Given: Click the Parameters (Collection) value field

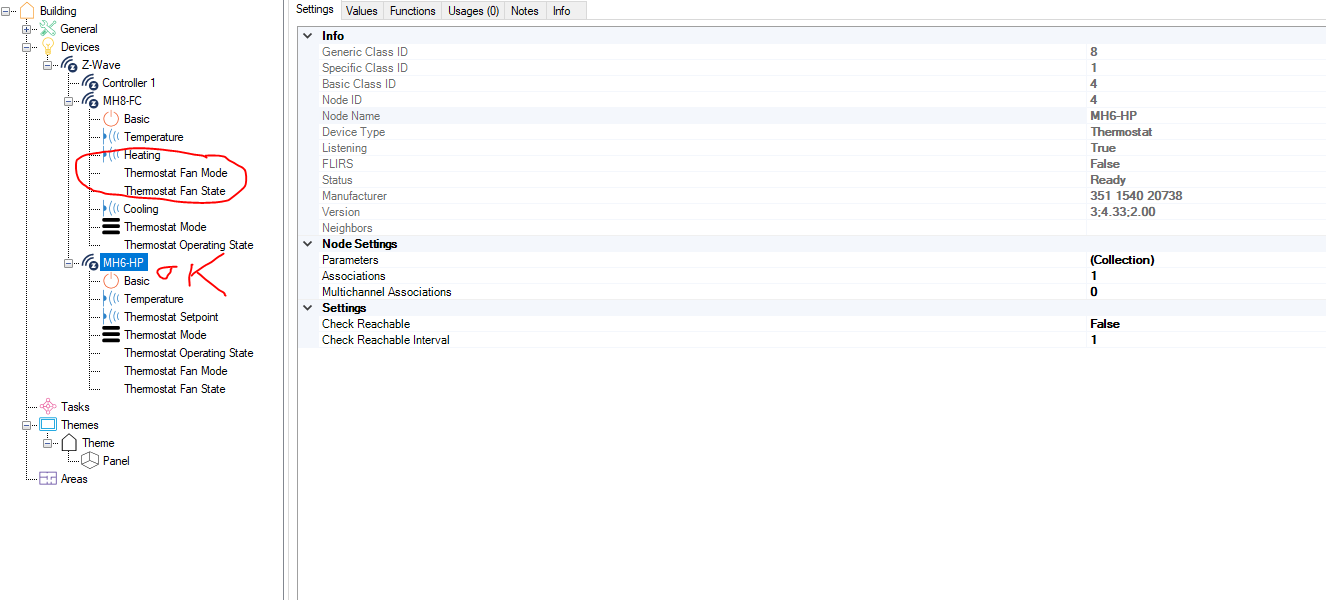Looking at the screenshot, I should pyautogui.click(x=1121, y=260).
